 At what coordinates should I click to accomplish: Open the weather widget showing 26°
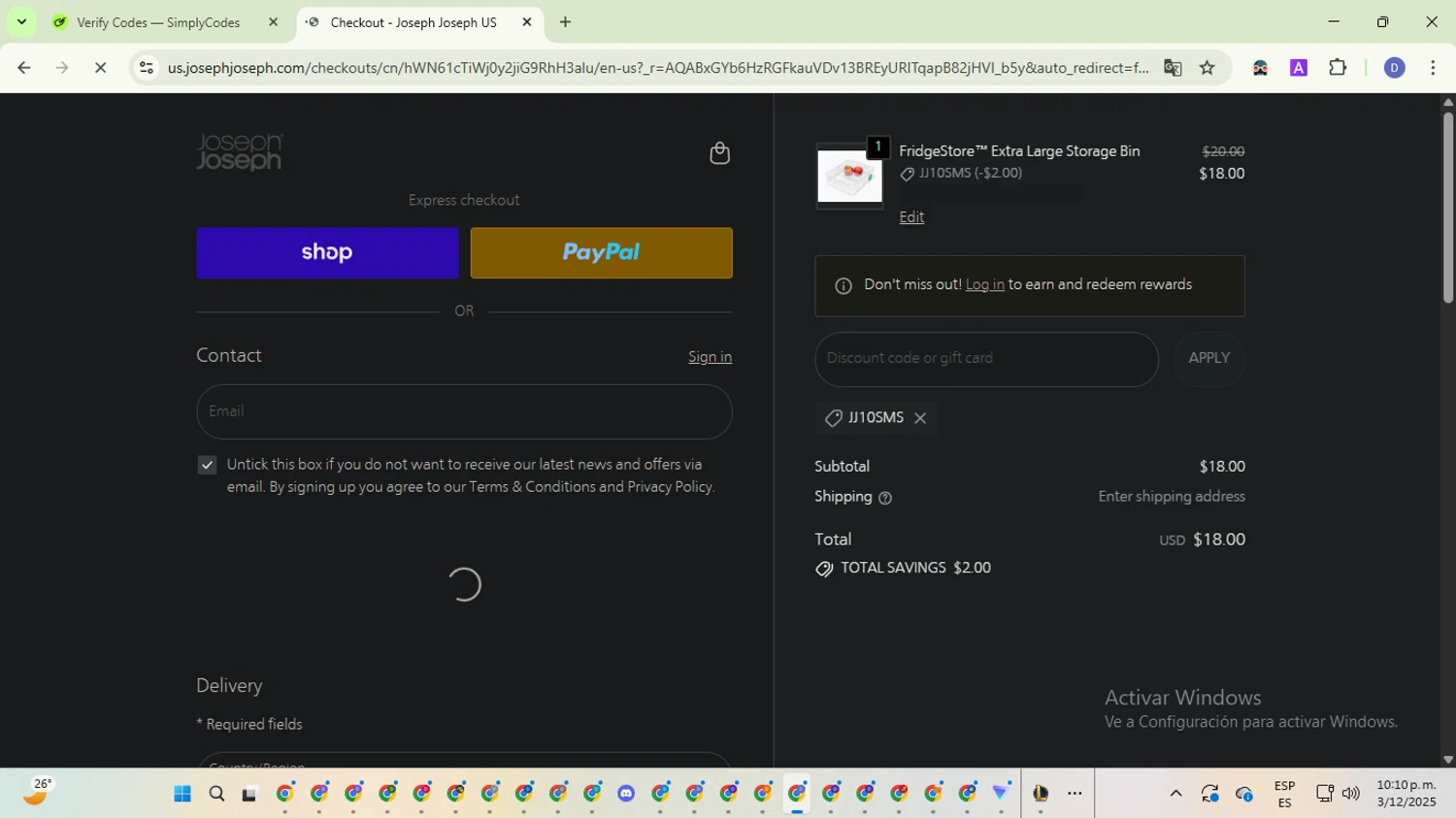[36, 793]
